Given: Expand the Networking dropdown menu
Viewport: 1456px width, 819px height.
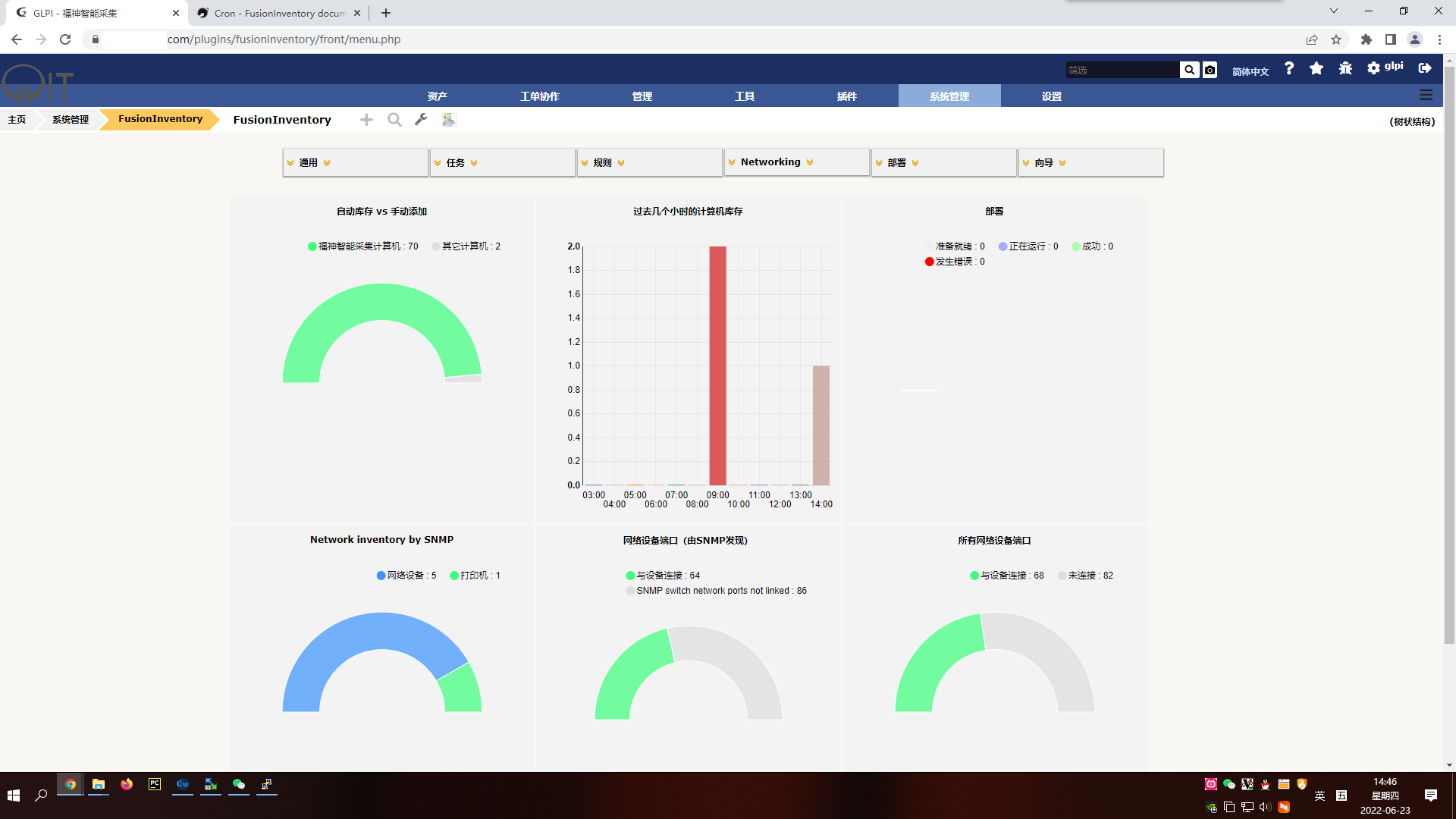Looking at the screenshot, I should point(797,162).
